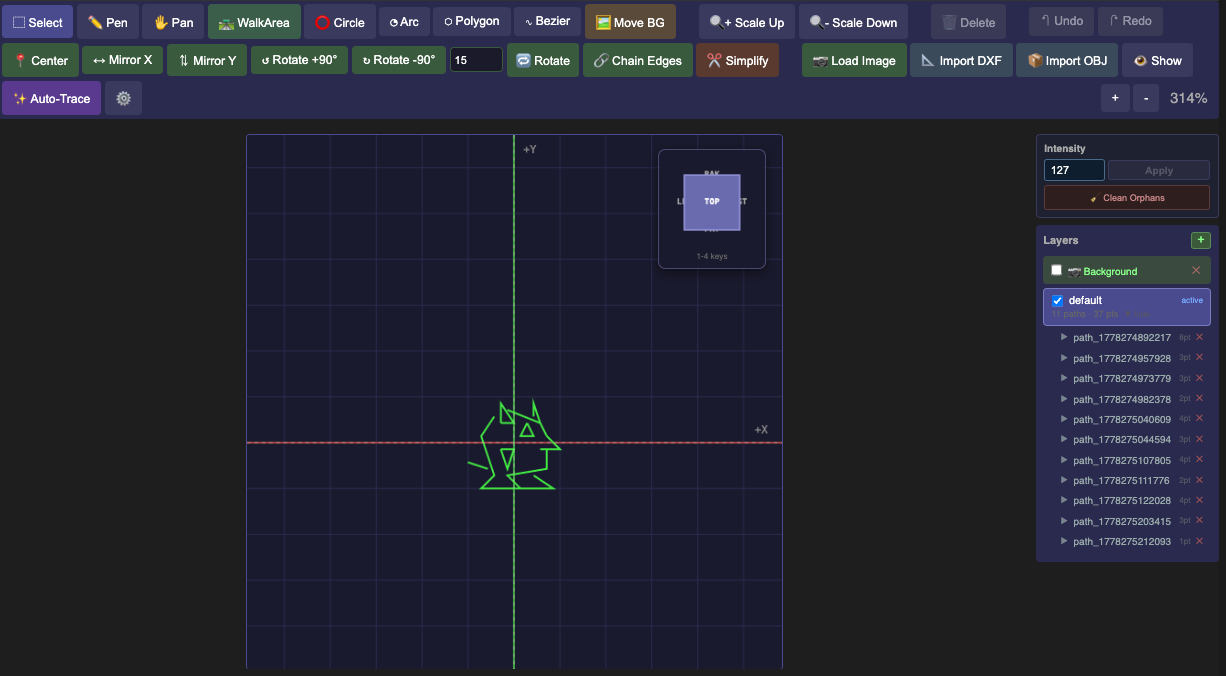This screenshot has height=676, width=1226.
Task: Pick the WalkArea tool
Action: tap(254, 22)
